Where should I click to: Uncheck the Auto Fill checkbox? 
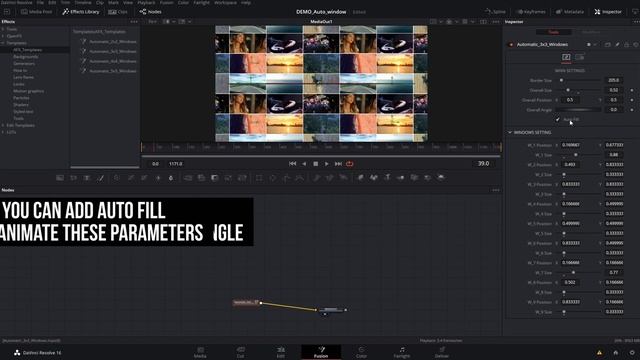pos(558,120)
